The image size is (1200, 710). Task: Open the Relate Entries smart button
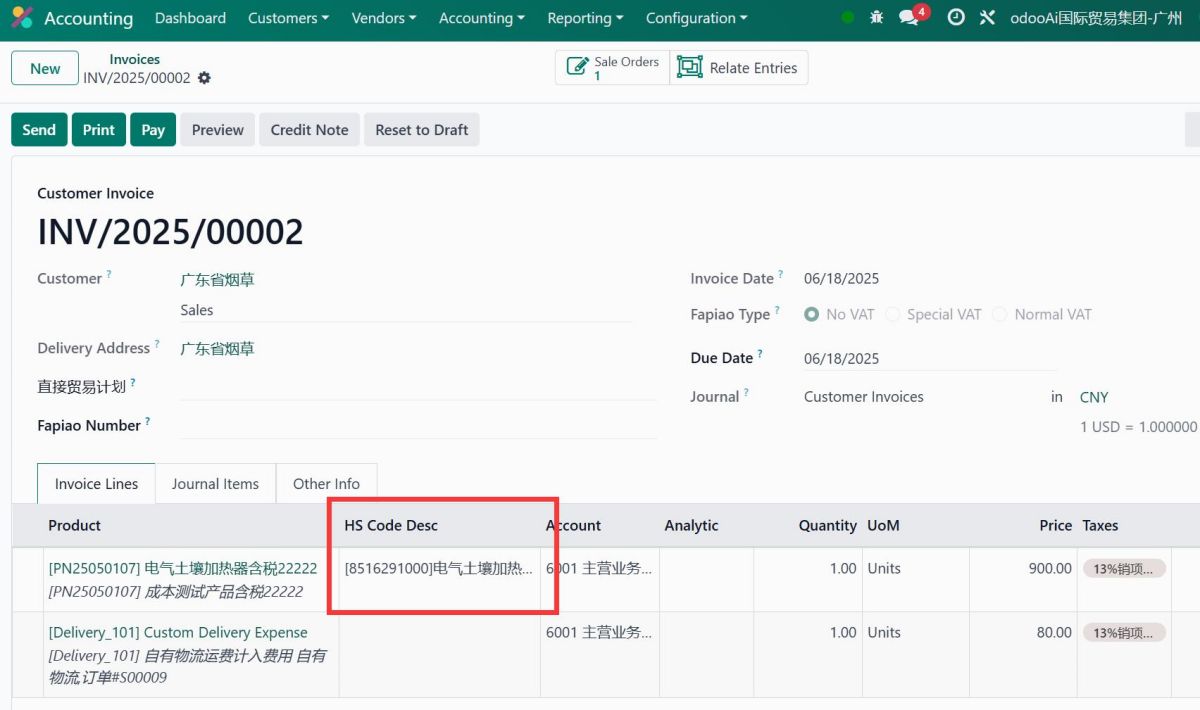(739, 68)
